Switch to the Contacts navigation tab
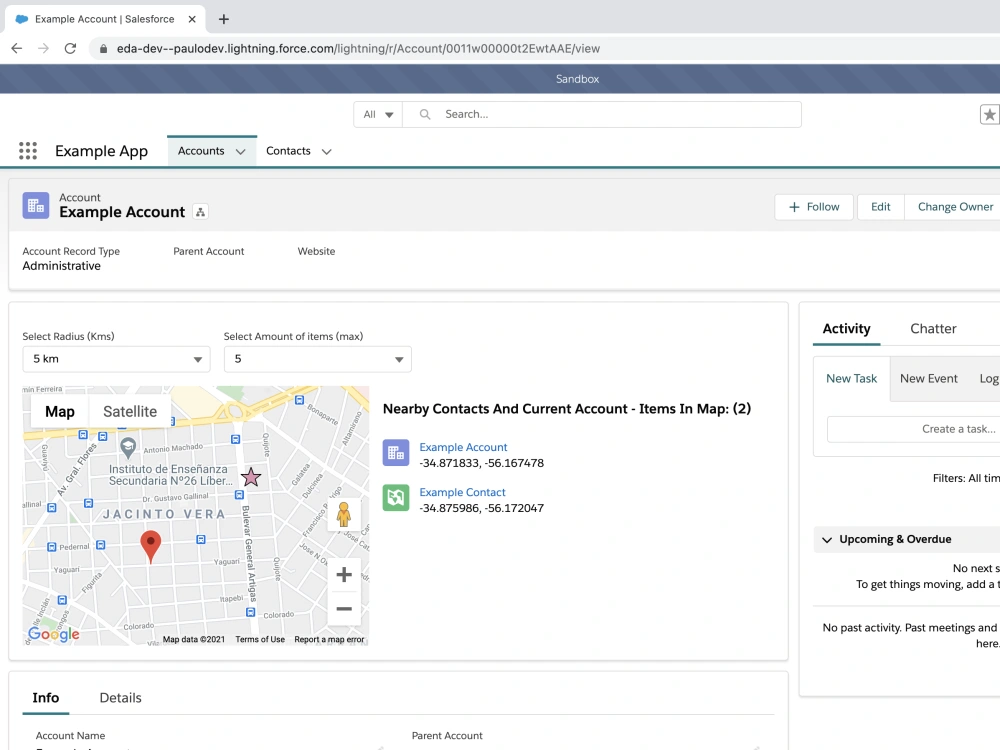Image resolution: width=1000 pixels, height=750 pixels. point(288,151)
